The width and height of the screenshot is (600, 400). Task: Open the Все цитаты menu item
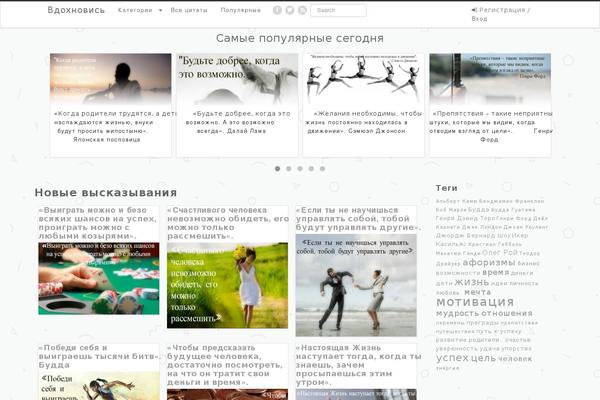point(189,10)
